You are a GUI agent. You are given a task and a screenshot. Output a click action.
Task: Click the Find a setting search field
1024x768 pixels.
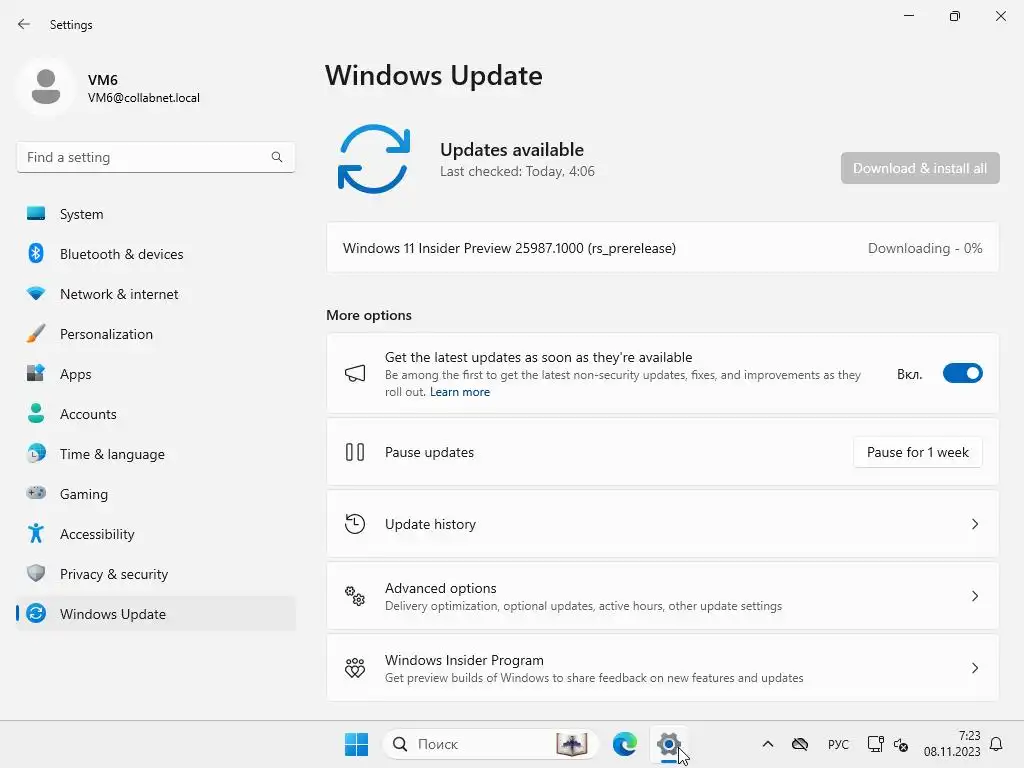[155, 157]
